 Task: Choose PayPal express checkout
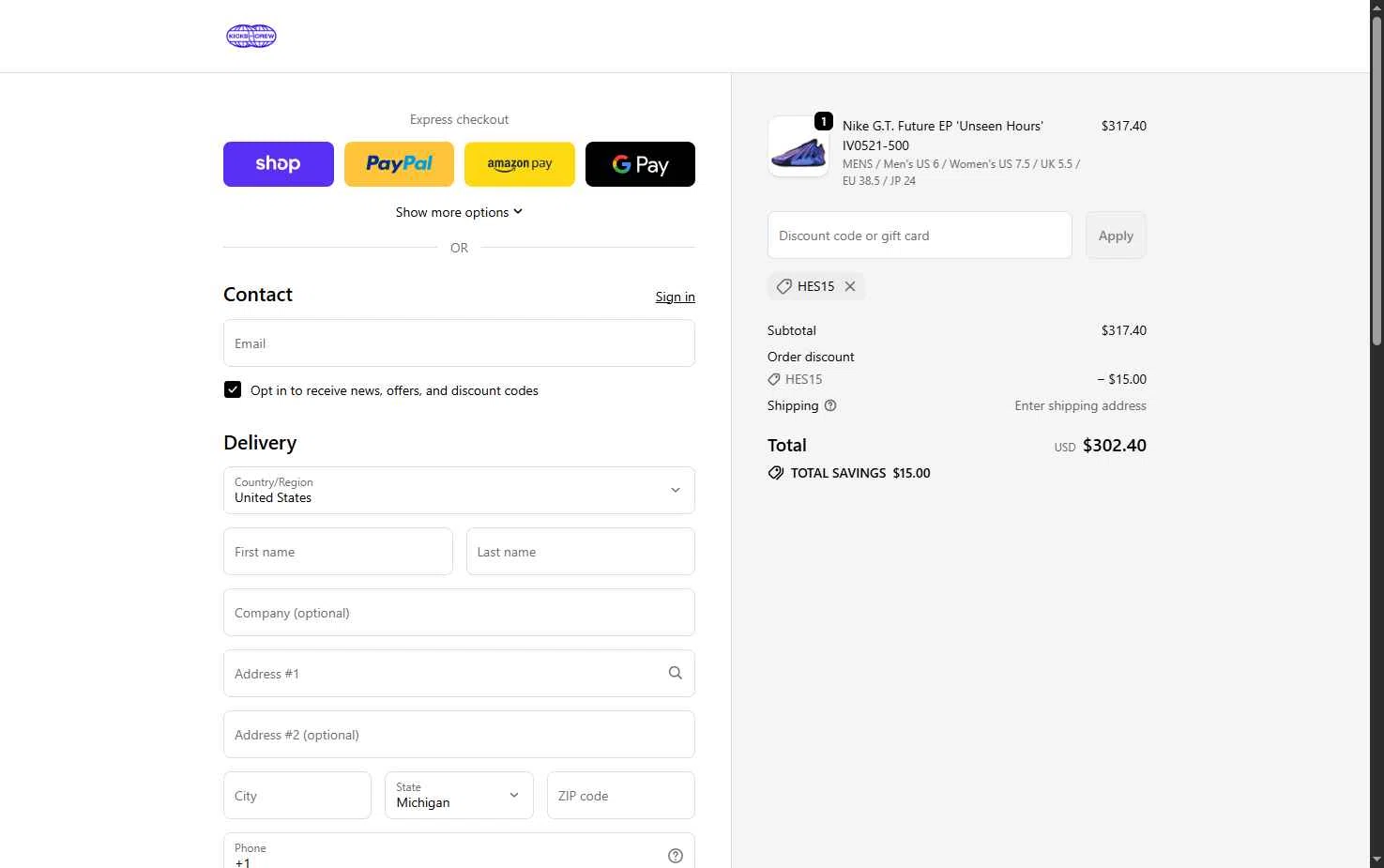click(x=399, y=164)
